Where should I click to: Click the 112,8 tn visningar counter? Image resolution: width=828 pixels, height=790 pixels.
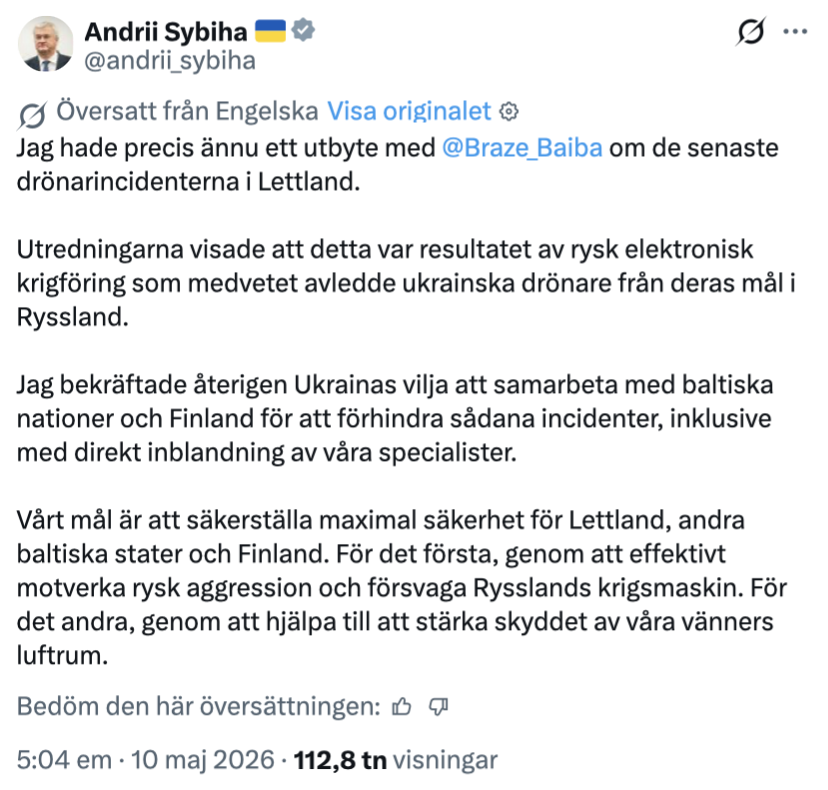396,760
